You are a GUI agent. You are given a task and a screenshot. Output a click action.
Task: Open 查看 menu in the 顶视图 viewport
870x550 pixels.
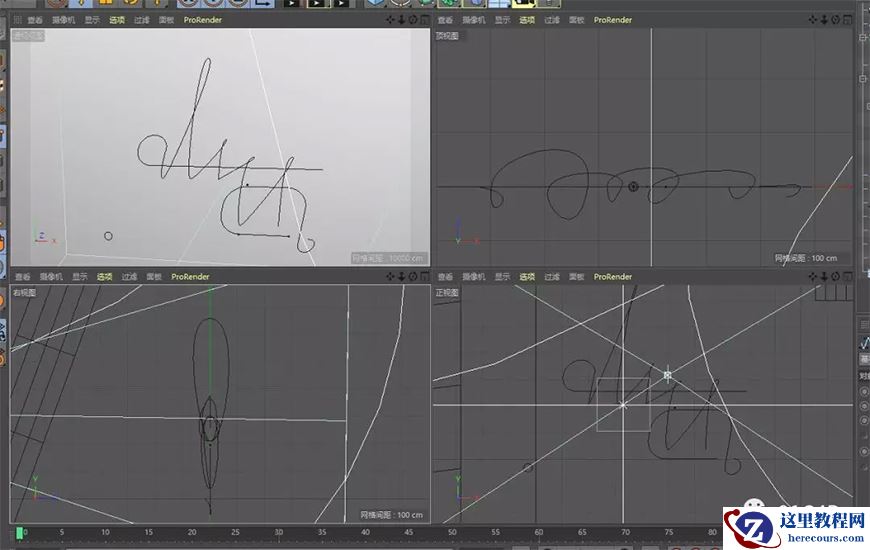tap(445, 20)
